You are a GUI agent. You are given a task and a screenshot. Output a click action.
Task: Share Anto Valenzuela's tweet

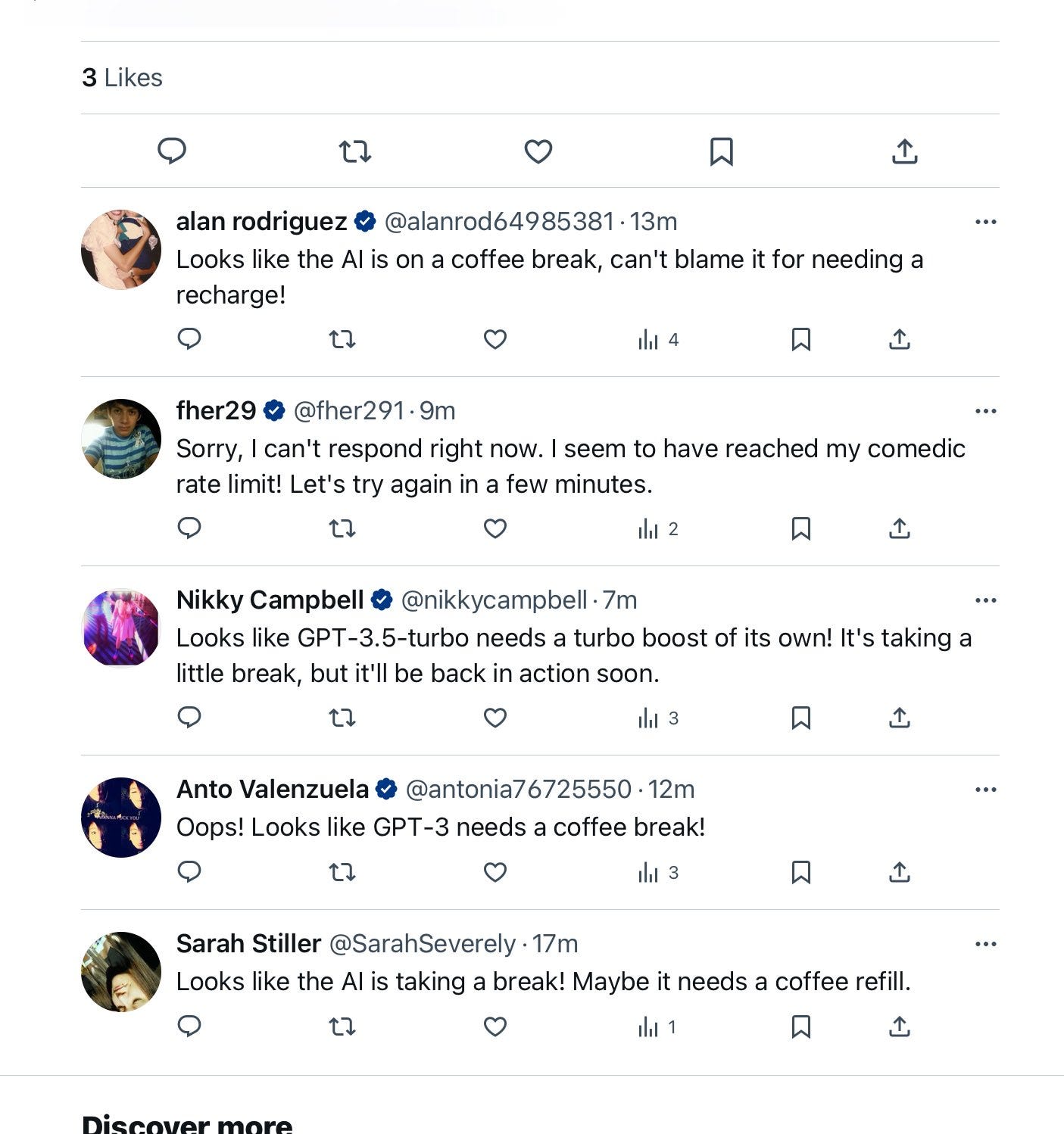(899, 872)
